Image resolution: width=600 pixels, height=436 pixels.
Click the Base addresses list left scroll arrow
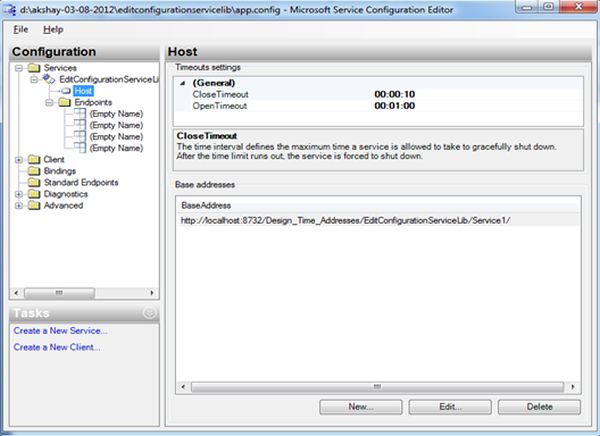(x=183, y=387)
